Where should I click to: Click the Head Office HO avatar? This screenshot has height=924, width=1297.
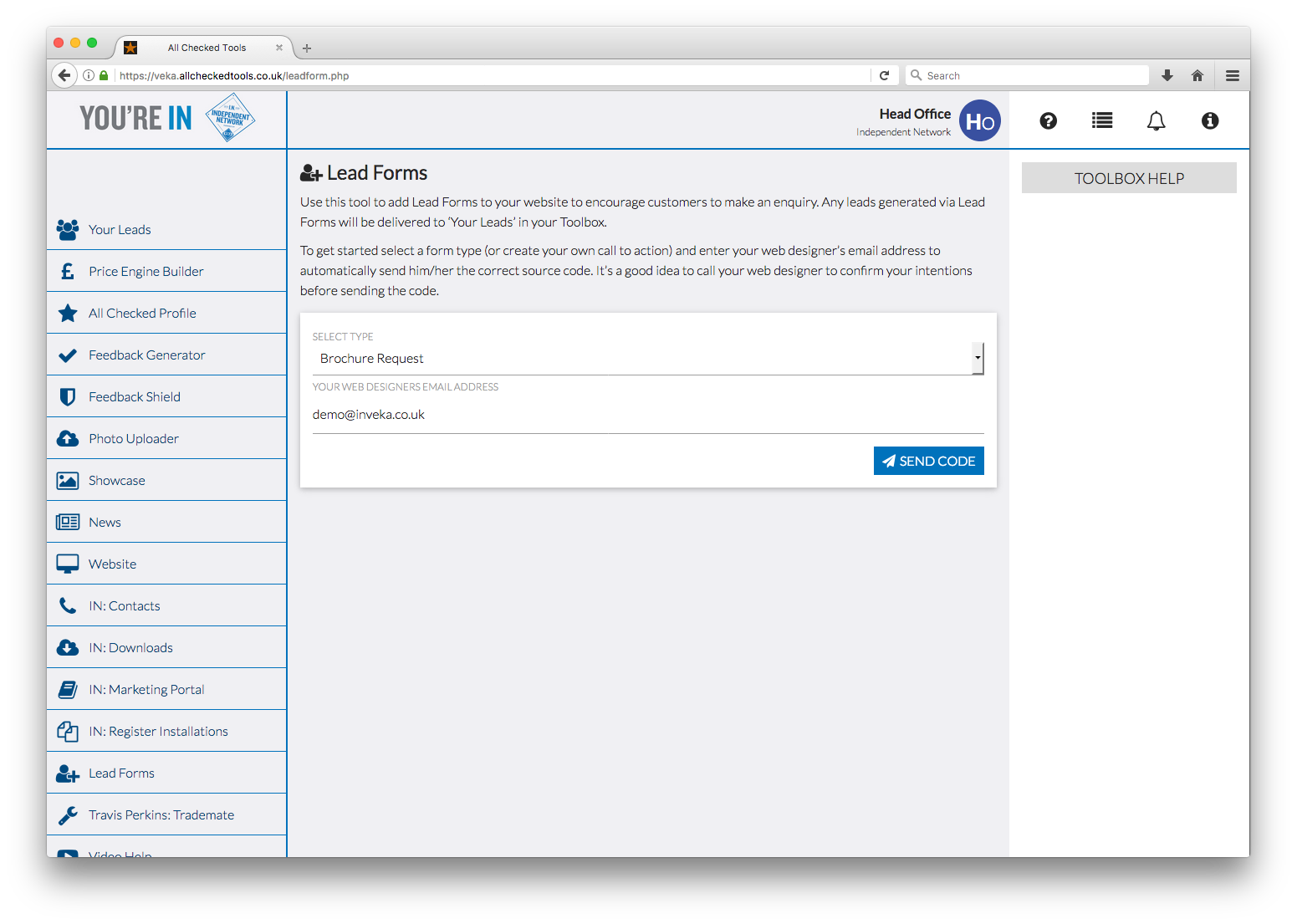(979, 121)
